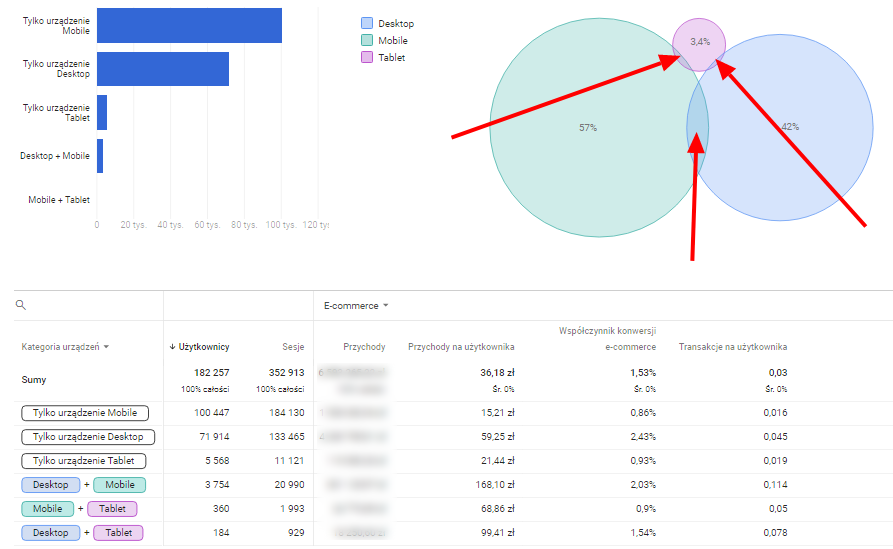Click the Tablet chip in Mobile + Tablet row
893x549 pixels.
click(x=112, y=509)
